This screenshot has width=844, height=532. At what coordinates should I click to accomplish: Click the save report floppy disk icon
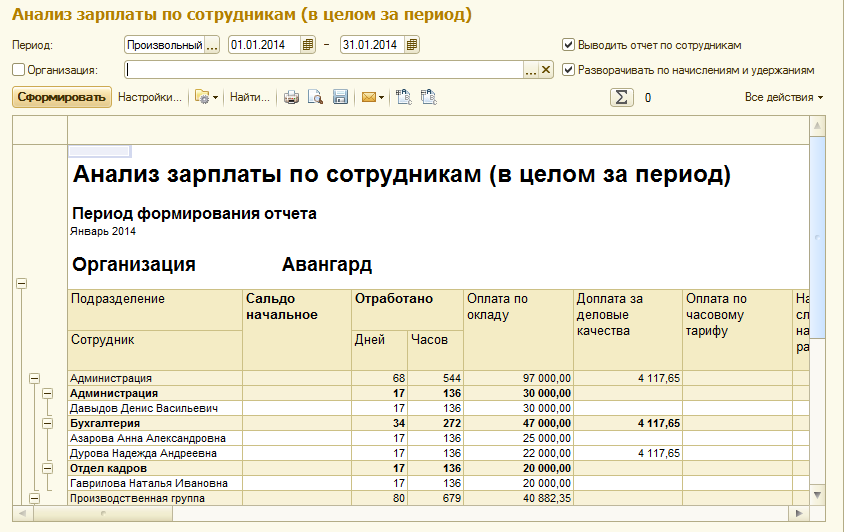point(340,98)
